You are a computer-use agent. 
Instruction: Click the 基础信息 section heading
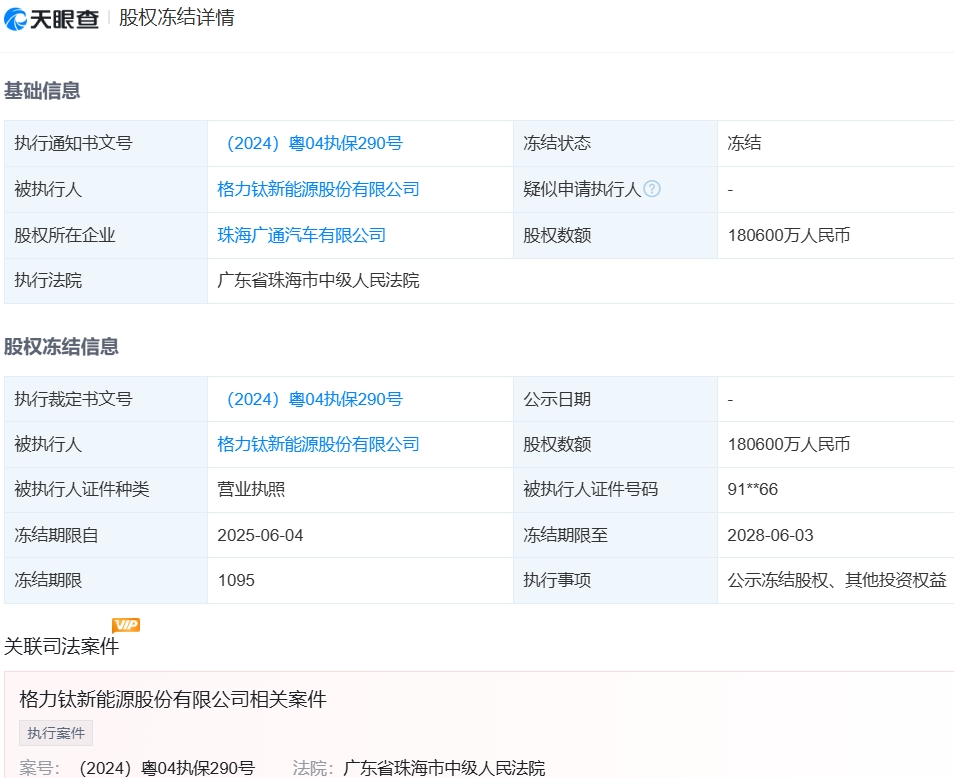click(42, 91)
